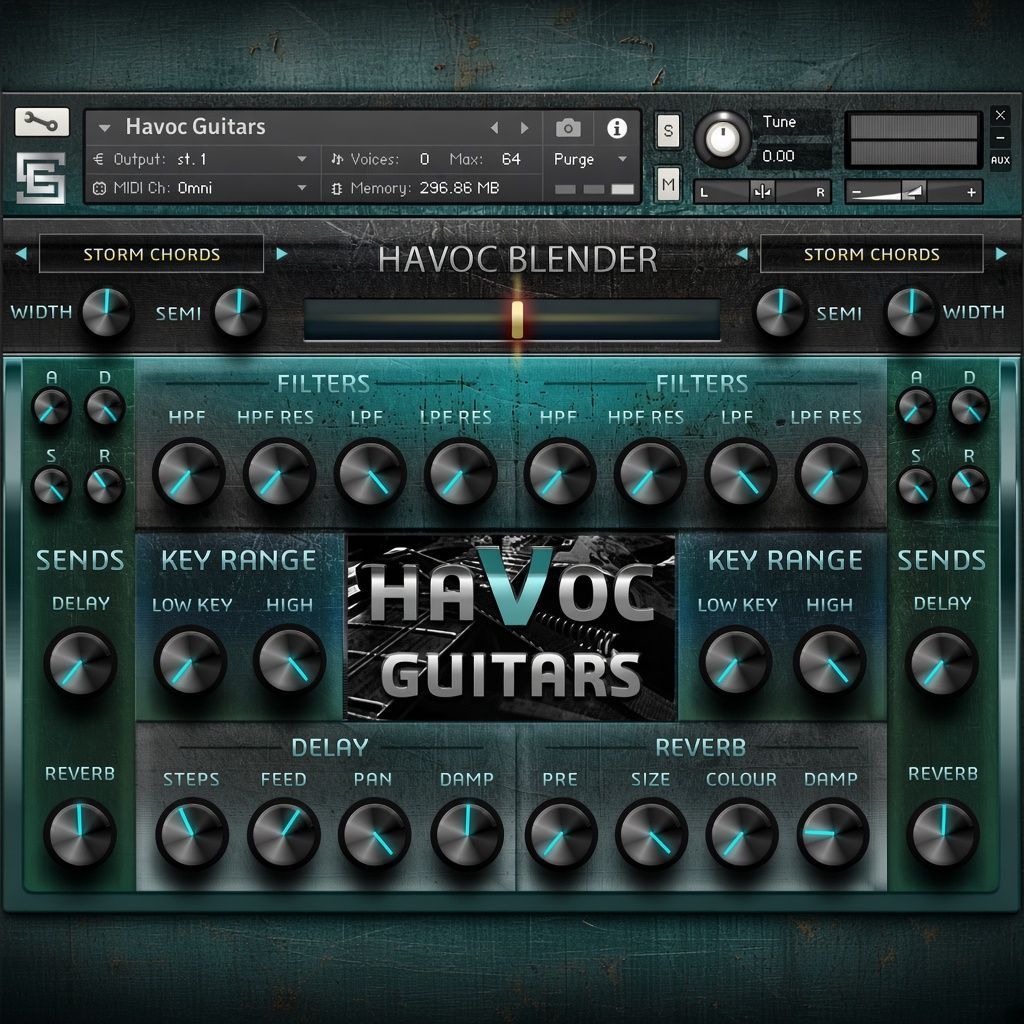
Task: Click the left envelope A attack knob
Action: click(x=52, y=408)
